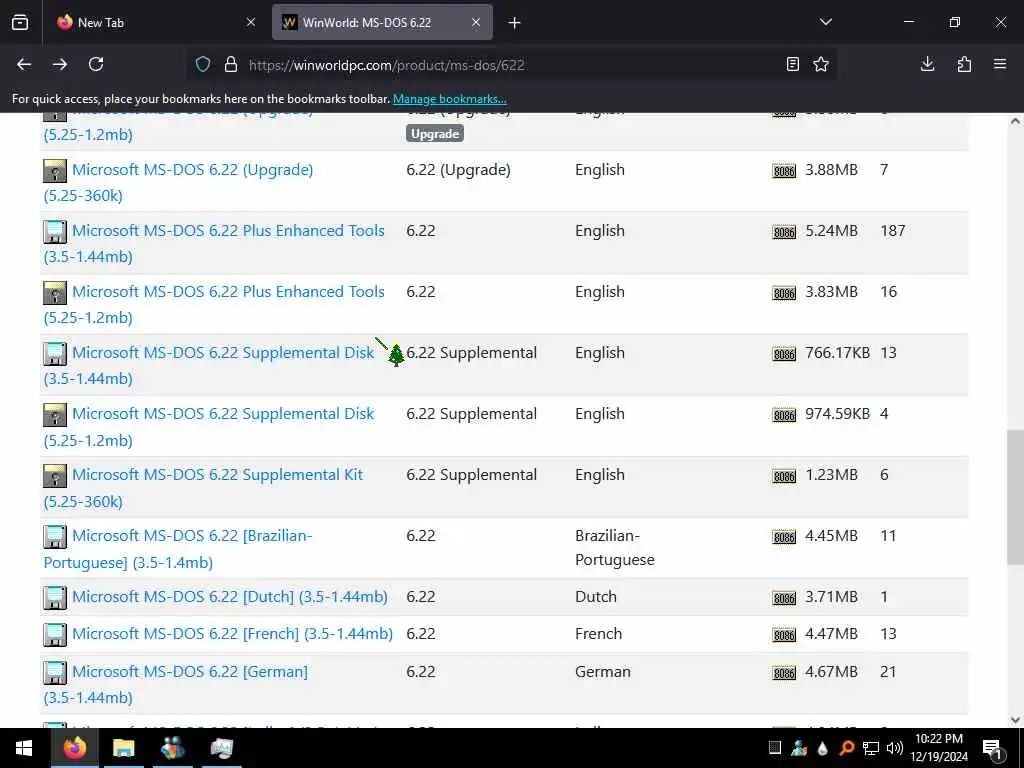The image size is (1024, 768).
Task: Open MS-DOS 6.22 [German] download link
Action: pos(189,671)
